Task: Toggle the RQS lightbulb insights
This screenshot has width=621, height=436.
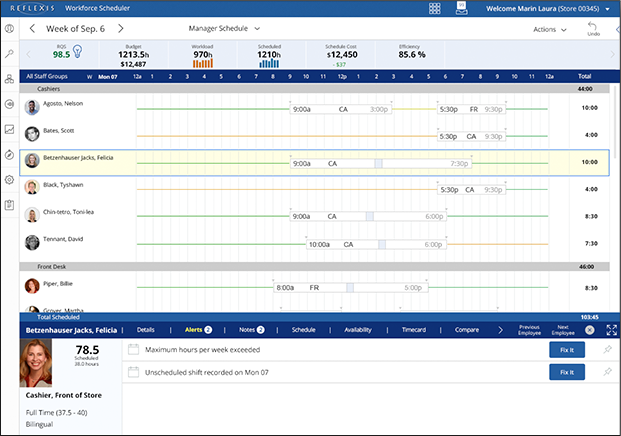Action: coord(78,53)
